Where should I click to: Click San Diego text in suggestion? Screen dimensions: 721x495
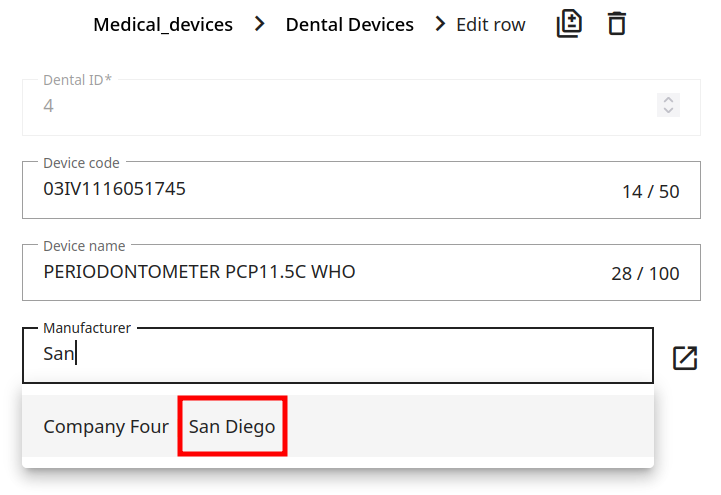coord(232,427)
